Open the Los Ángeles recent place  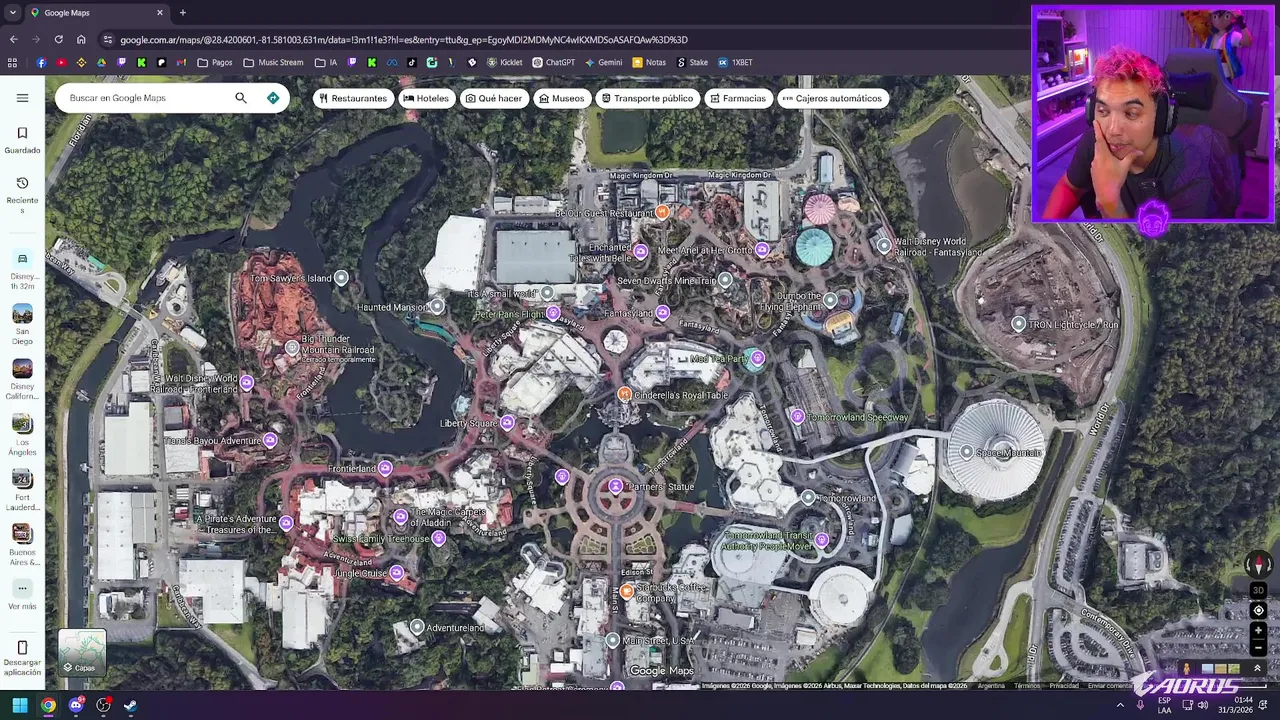click(22, 435)
